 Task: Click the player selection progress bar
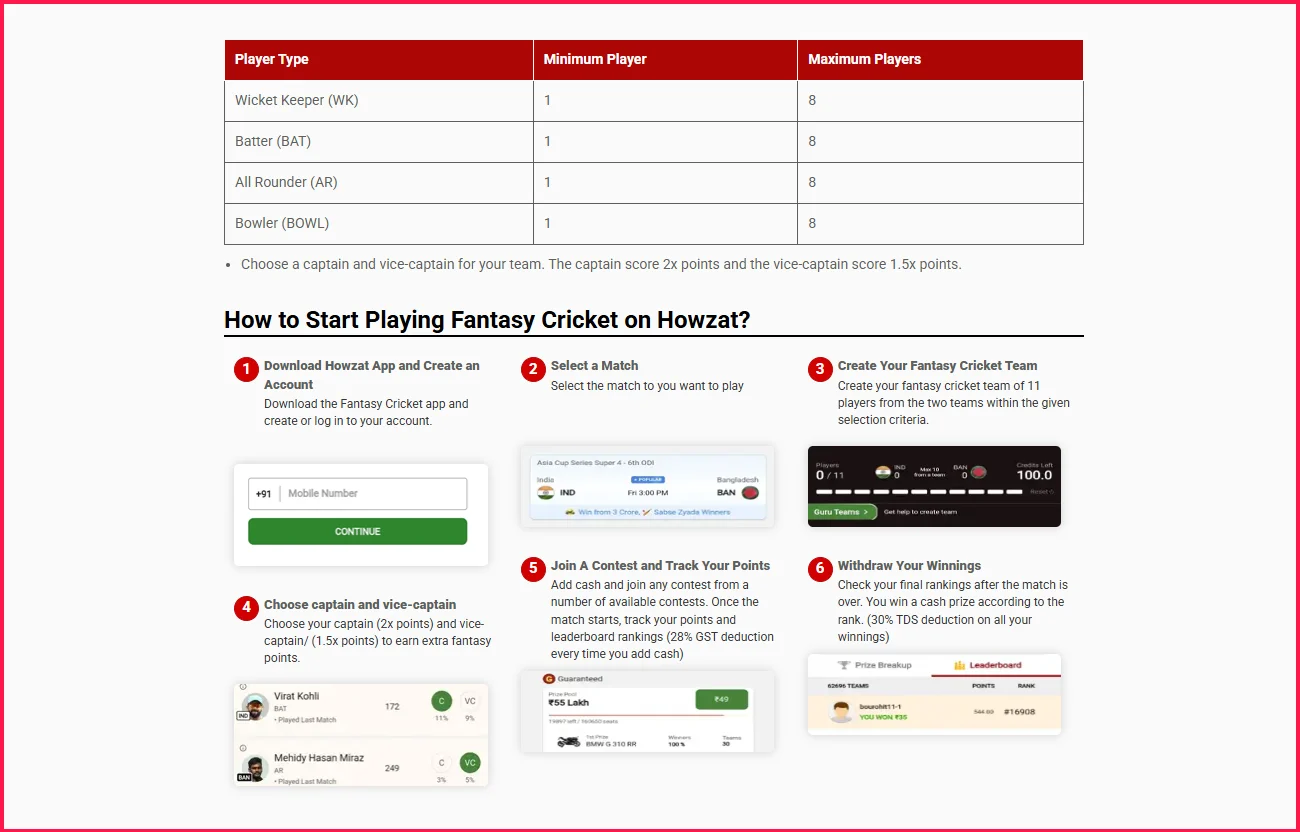pos(920,492)
